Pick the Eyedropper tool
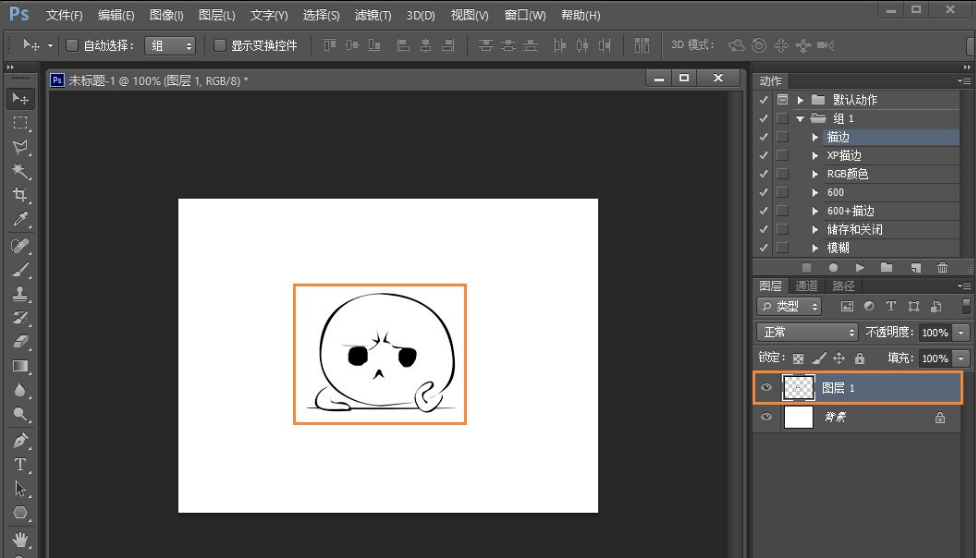 coord(20,220)
